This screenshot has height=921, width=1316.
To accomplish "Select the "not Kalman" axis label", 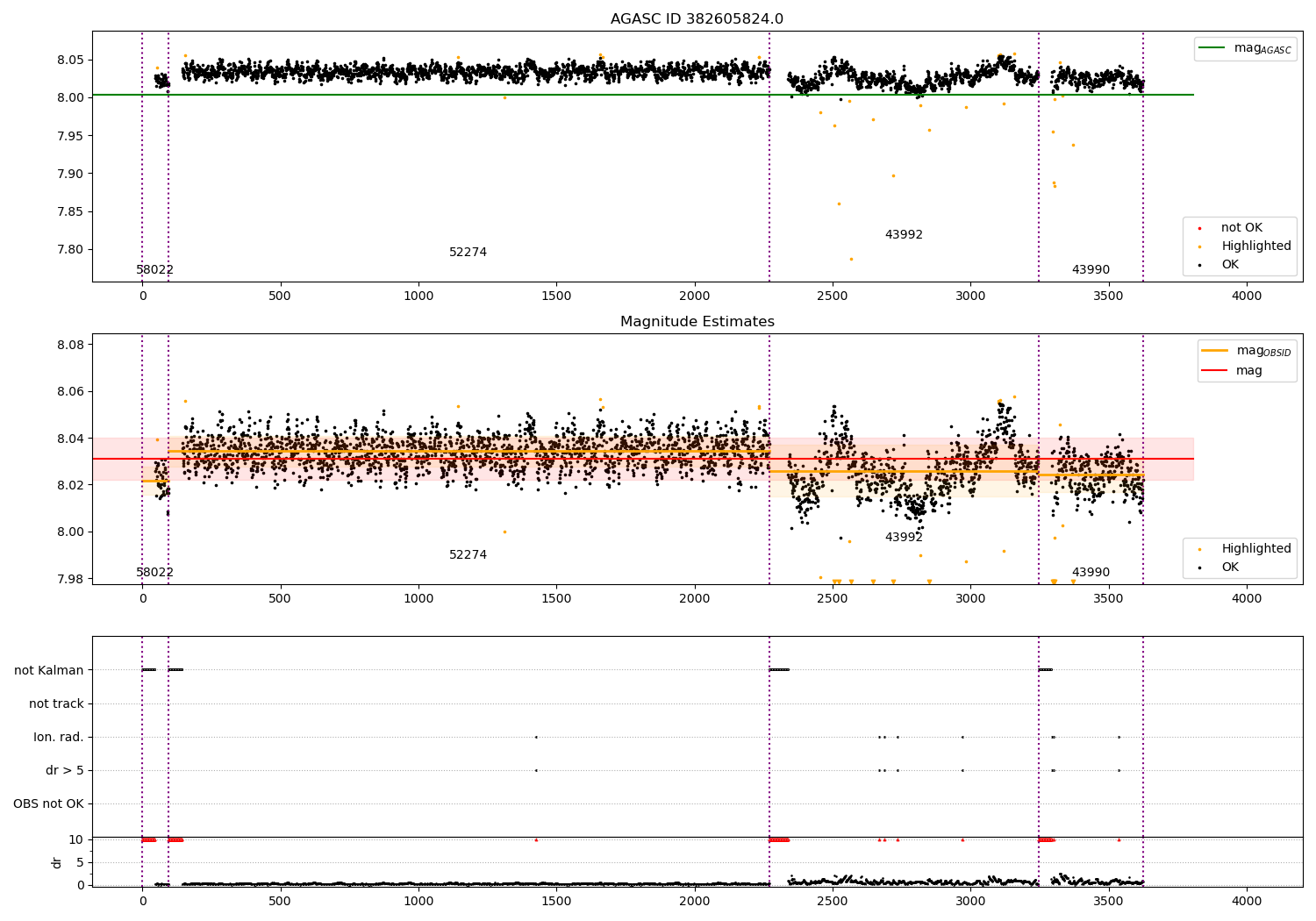I will 49,670.
